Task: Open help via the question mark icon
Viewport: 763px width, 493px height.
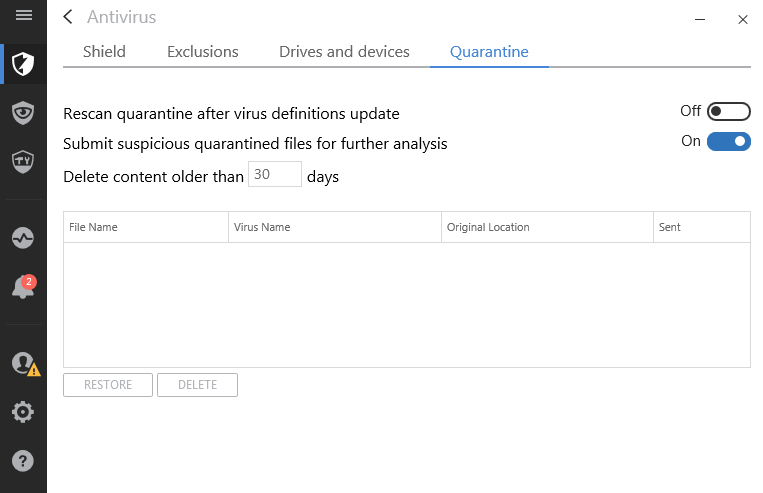Action: (23, 460)
